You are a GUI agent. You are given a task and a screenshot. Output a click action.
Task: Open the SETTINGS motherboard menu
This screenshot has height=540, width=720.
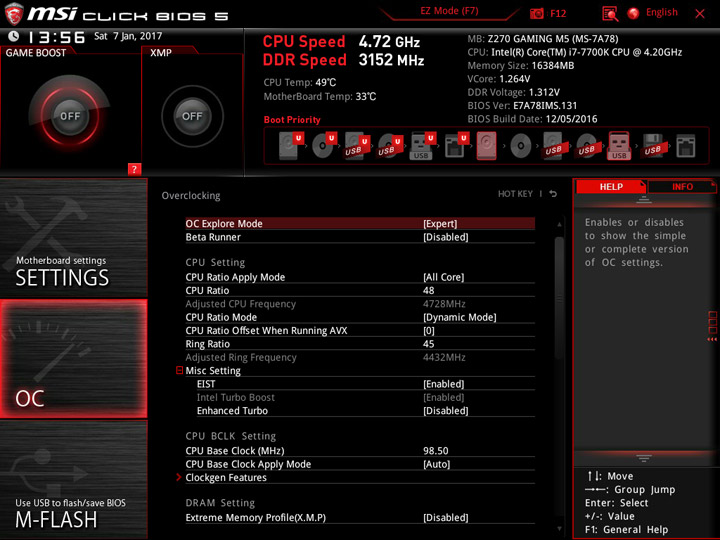tap(74, 238)
